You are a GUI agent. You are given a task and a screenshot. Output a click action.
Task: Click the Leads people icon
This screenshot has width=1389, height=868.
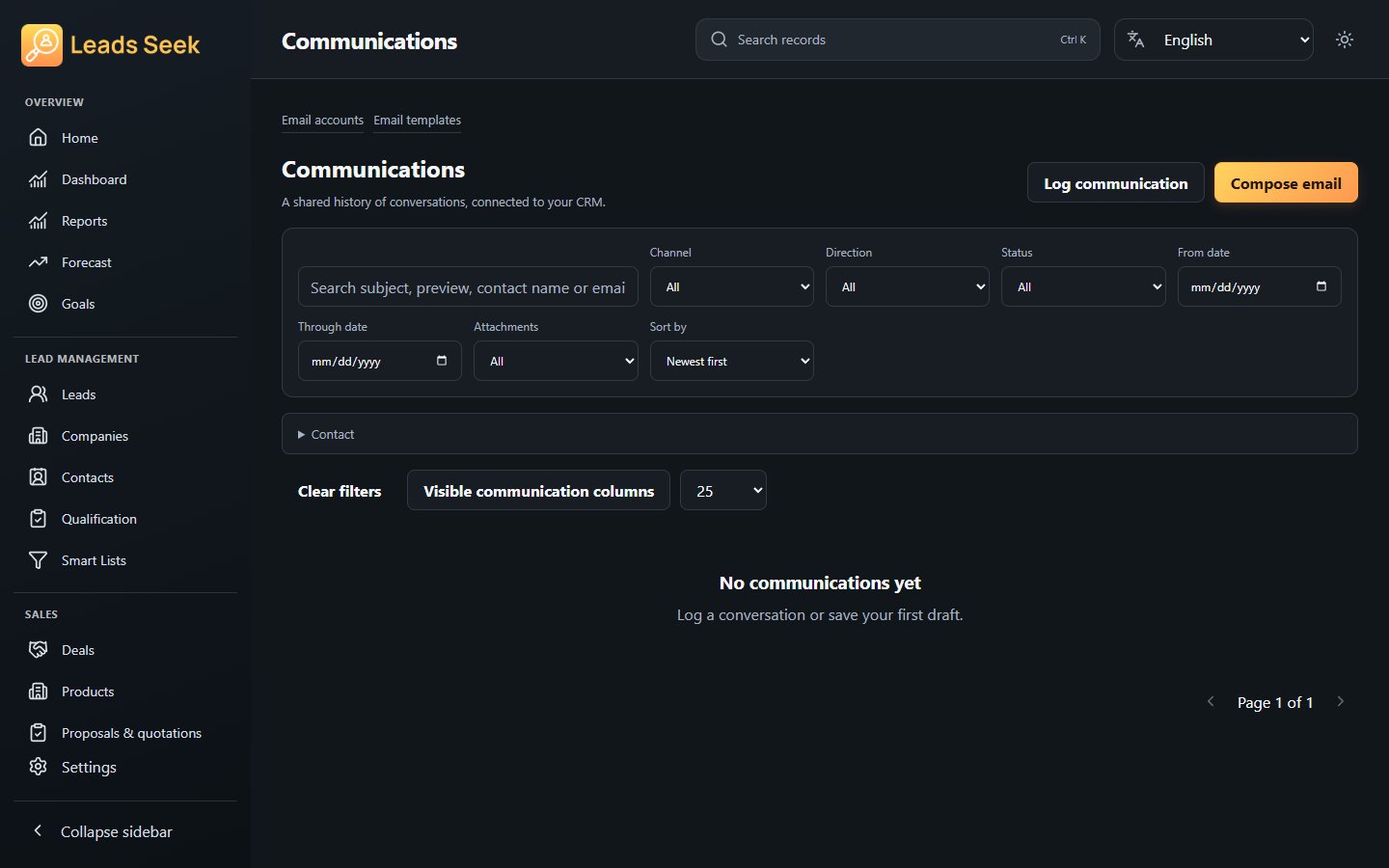pyautogui.click(x=38, y=394)
